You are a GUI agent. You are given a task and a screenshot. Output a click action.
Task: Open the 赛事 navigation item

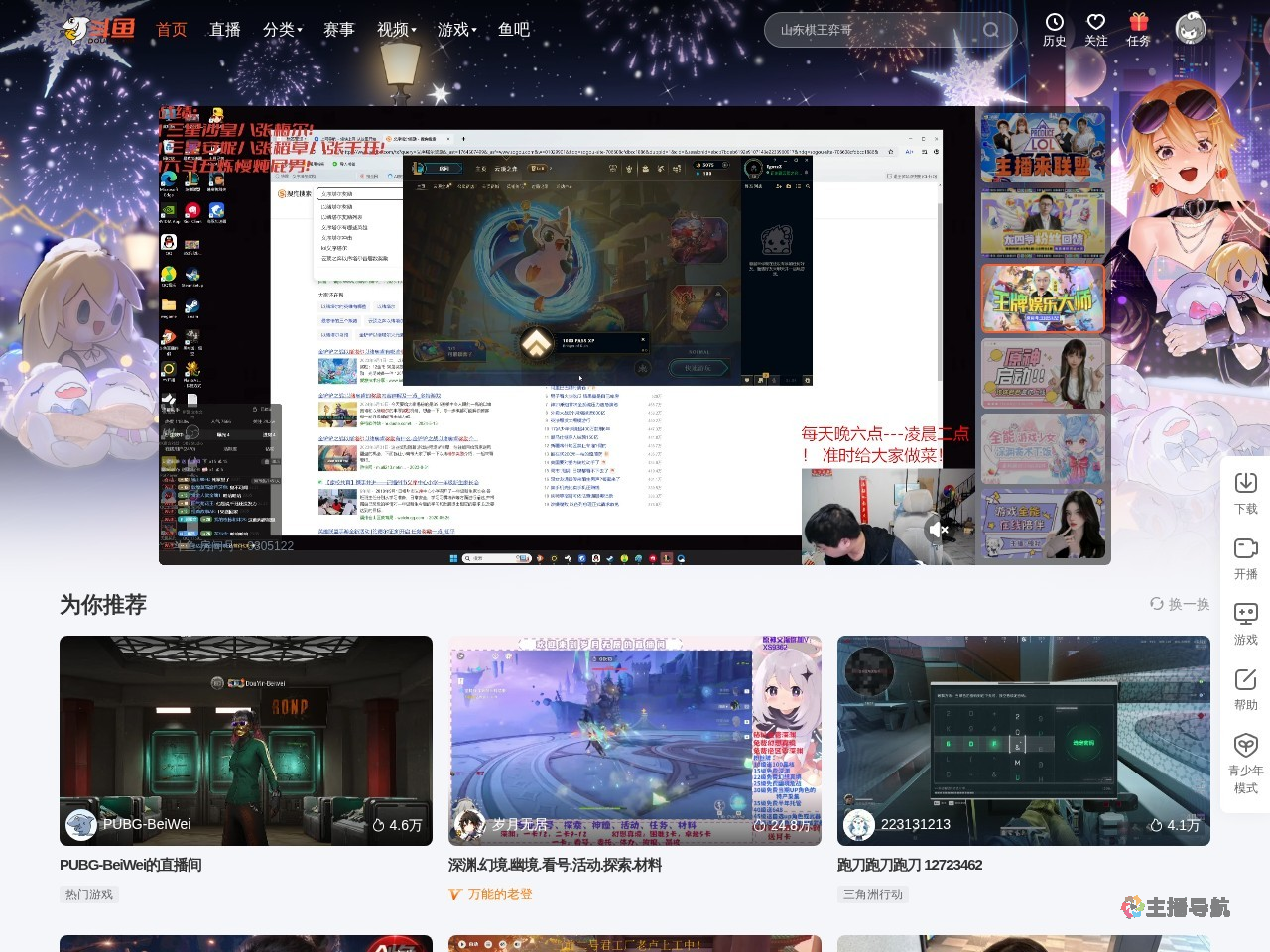click(339, 30)
